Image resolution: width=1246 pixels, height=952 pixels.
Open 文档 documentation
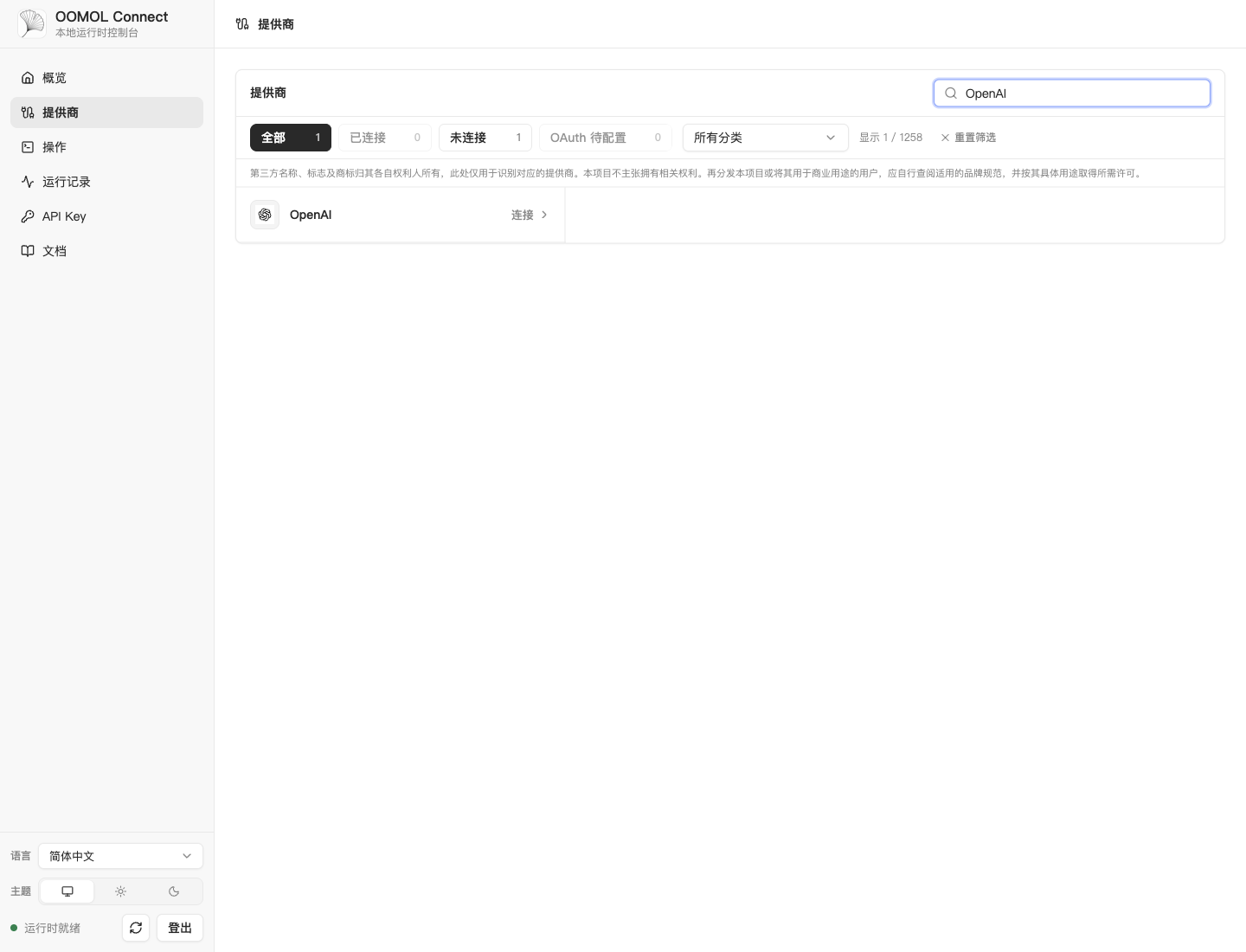(106, 251)
